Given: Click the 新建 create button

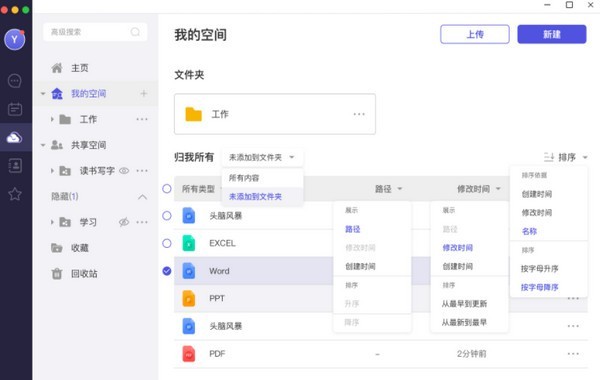Looking at the screenshot, I should tap(552, 34).
